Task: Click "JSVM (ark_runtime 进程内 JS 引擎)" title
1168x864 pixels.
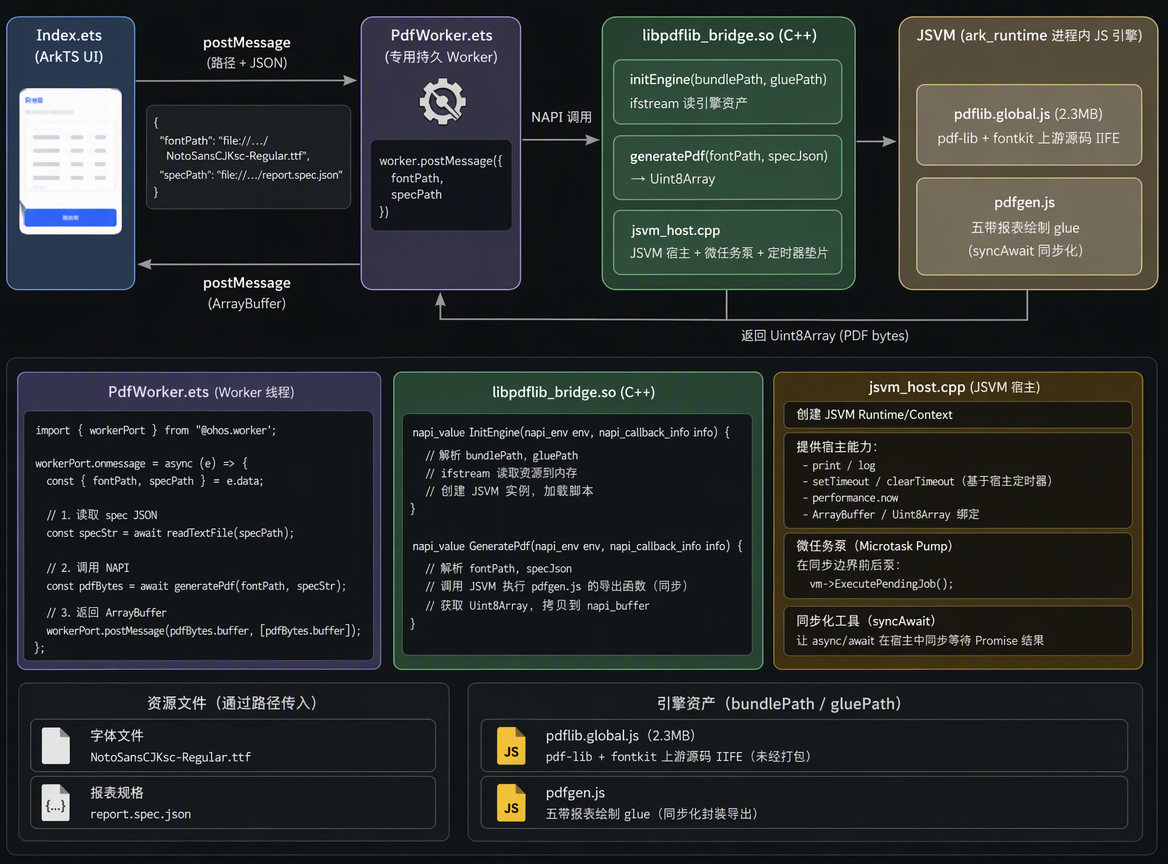Action: click(x=1029, y=35)
